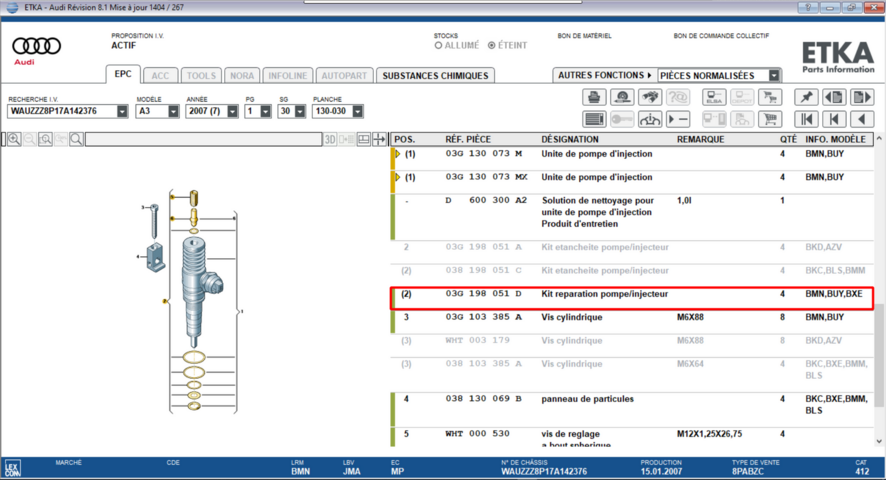Click the split layout view icon

click(363, 139)
